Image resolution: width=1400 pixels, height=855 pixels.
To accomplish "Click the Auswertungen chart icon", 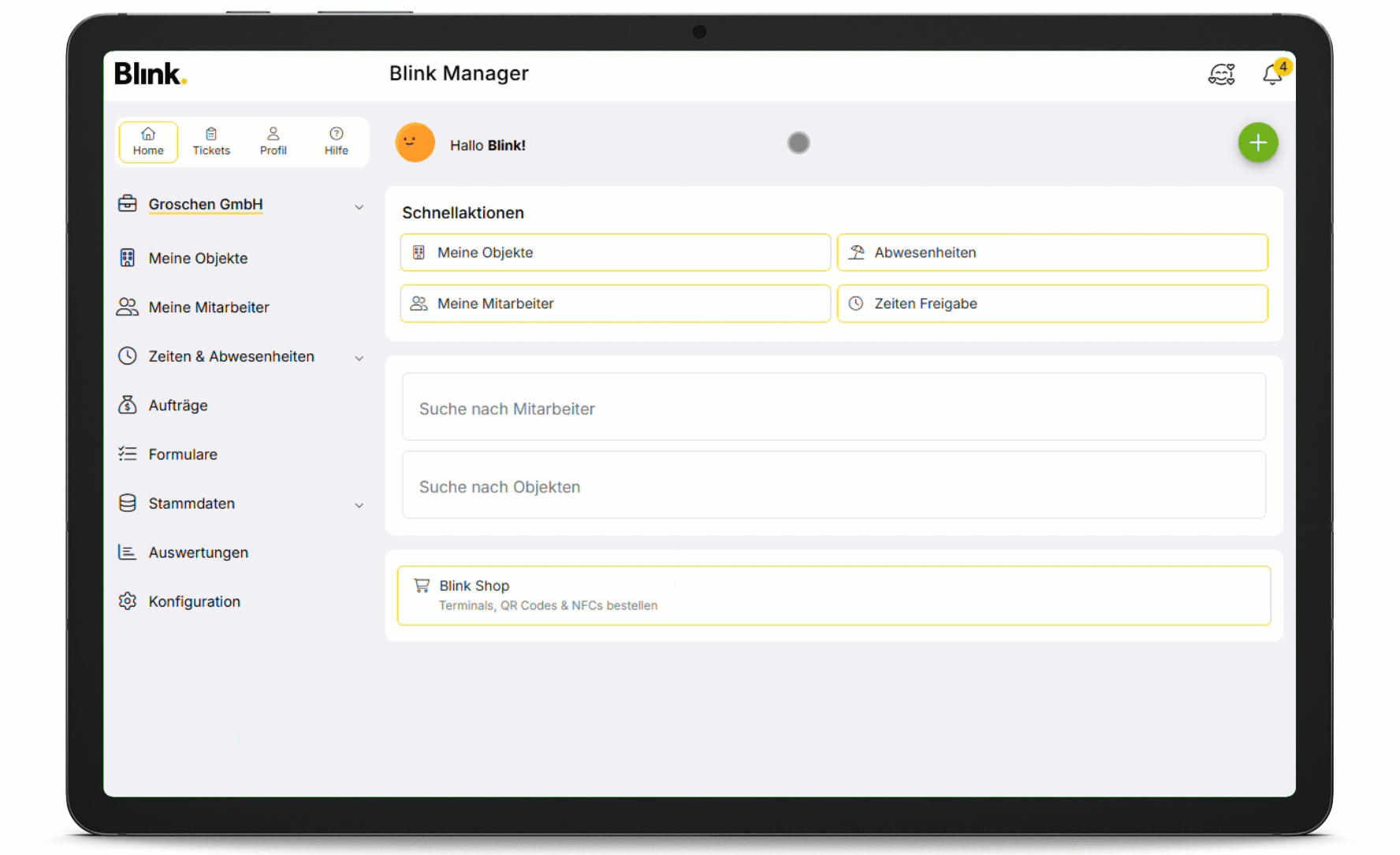I will pos(127,552).
